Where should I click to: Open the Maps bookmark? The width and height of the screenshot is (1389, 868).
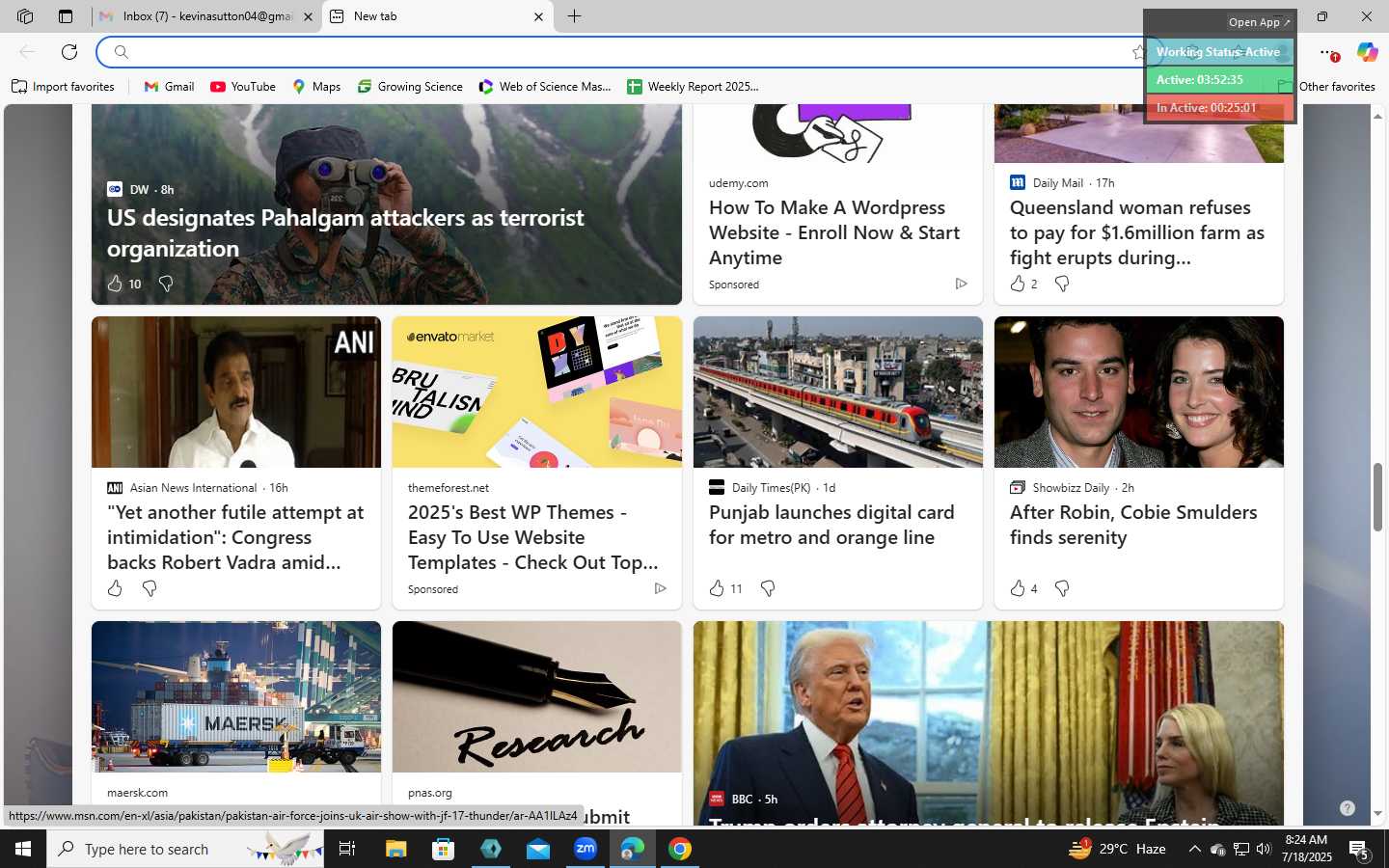coord(316,87)
